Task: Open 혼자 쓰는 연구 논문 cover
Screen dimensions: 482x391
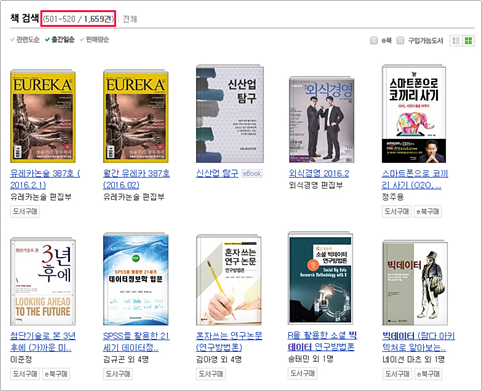Action: (x=229, y=280)
